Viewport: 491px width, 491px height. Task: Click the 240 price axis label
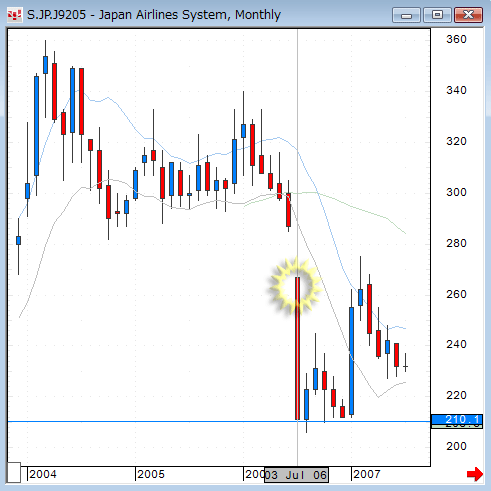[x=456, y=344]
